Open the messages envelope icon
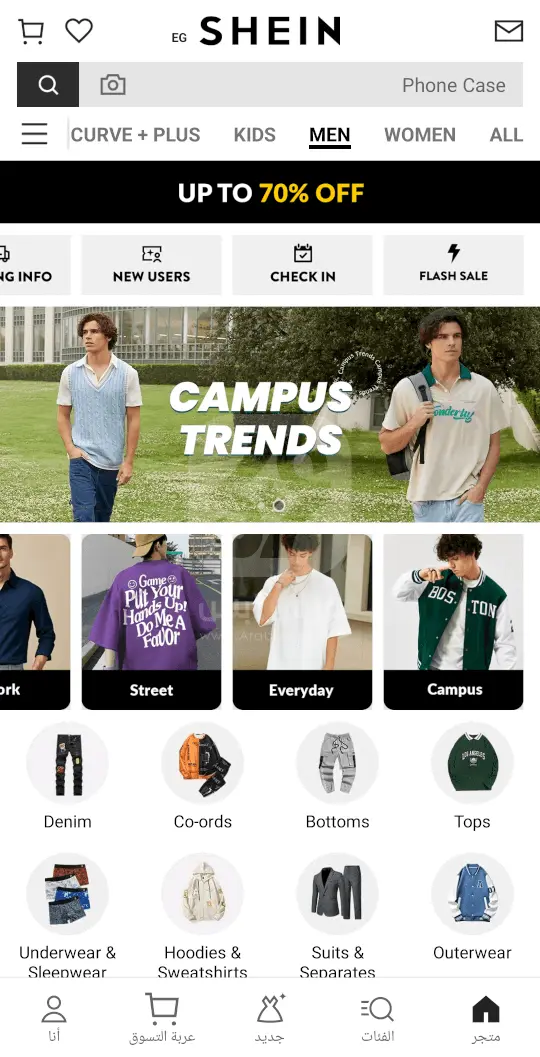 508,31
